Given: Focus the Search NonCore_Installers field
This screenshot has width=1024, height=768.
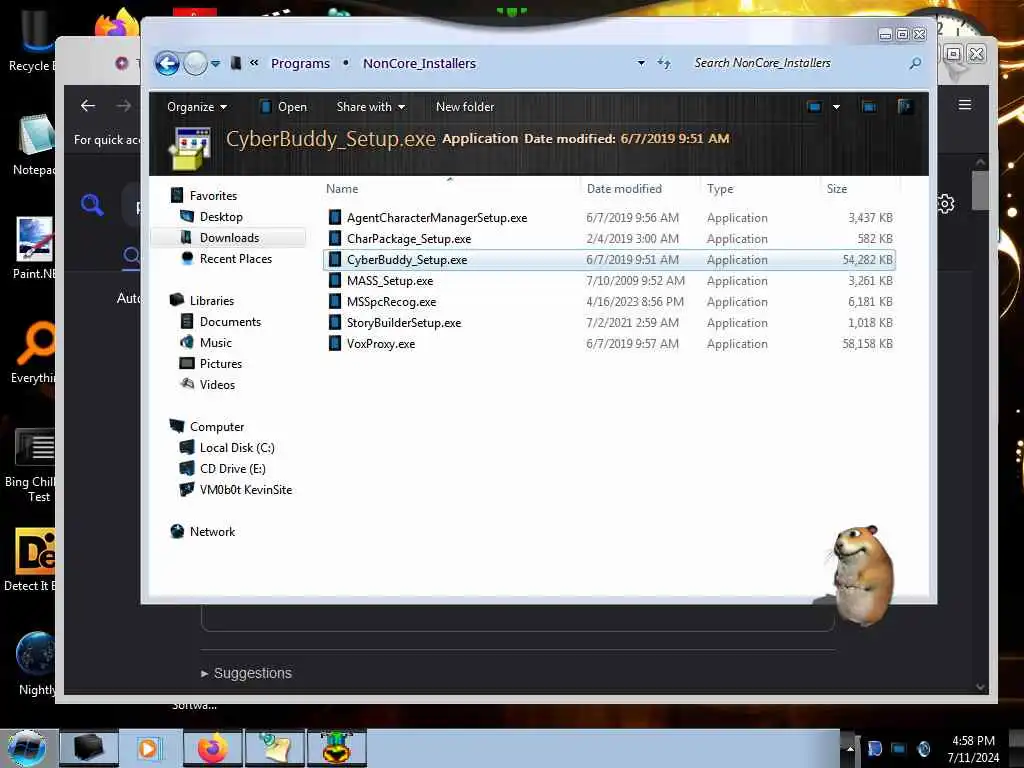Looking at the screenshot, I should [x=795, y=63].
